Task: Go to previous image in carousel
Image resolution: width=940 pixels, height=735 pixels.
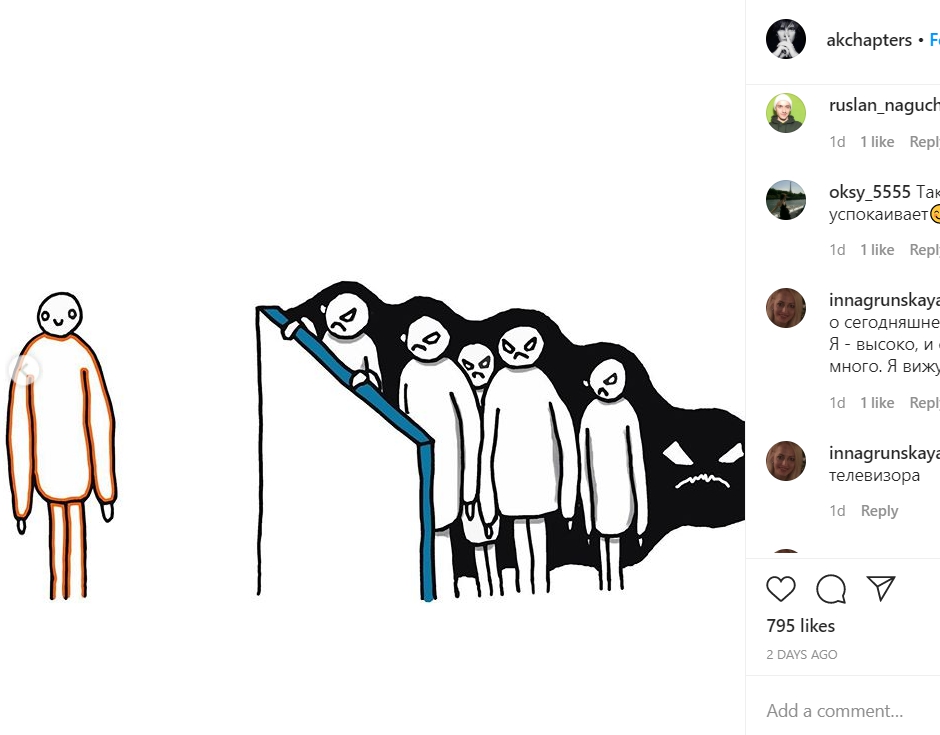Action: 24,370
